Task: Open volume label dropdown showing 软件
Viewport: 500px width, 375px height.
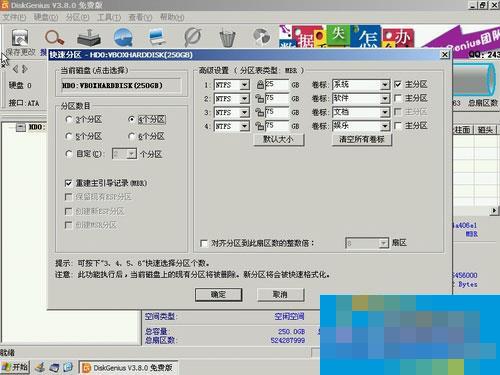Action: (x=385, y=99)
